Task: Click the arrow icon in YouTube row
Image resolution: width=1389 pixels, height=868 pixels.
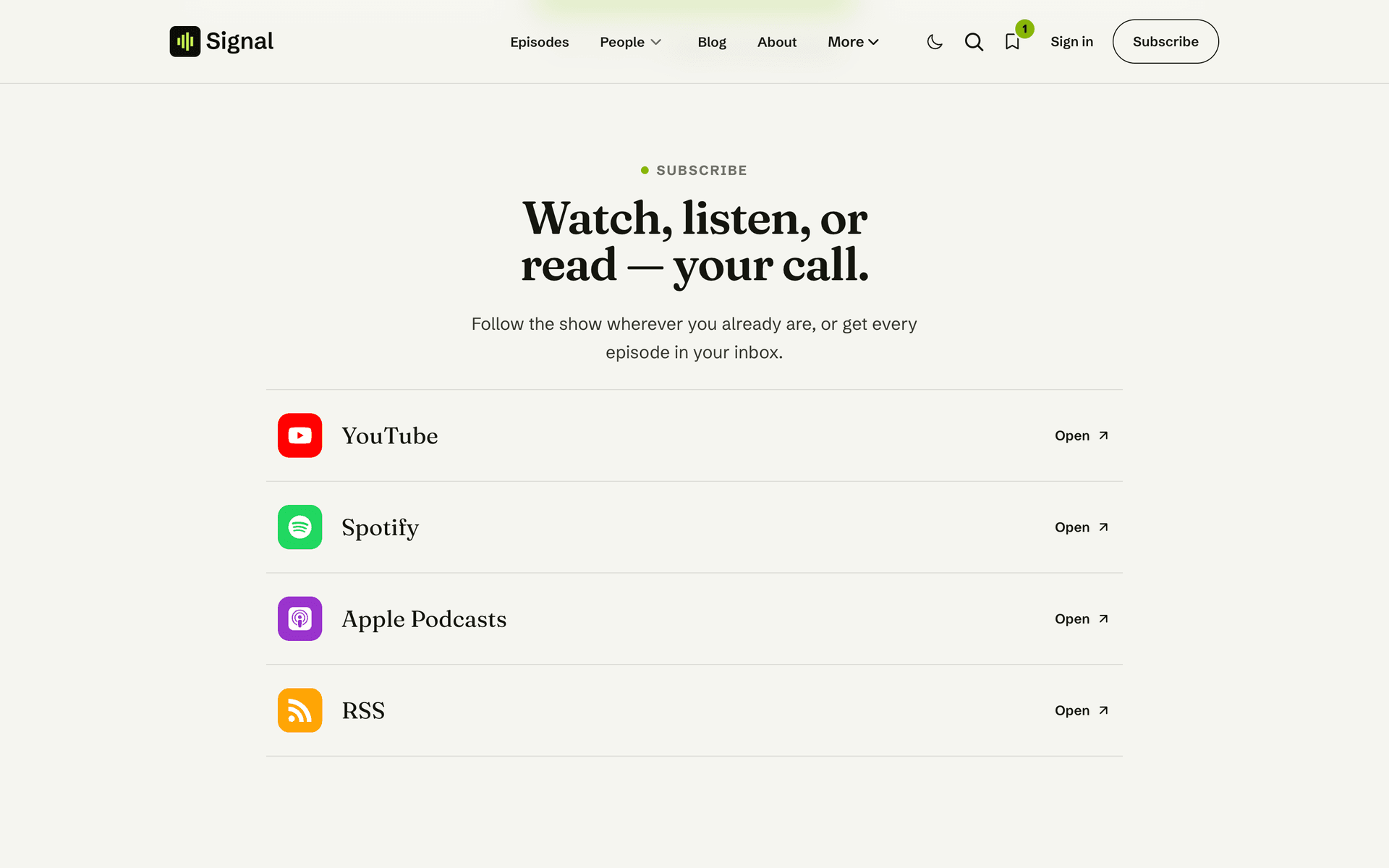Action: [1103, 435]
